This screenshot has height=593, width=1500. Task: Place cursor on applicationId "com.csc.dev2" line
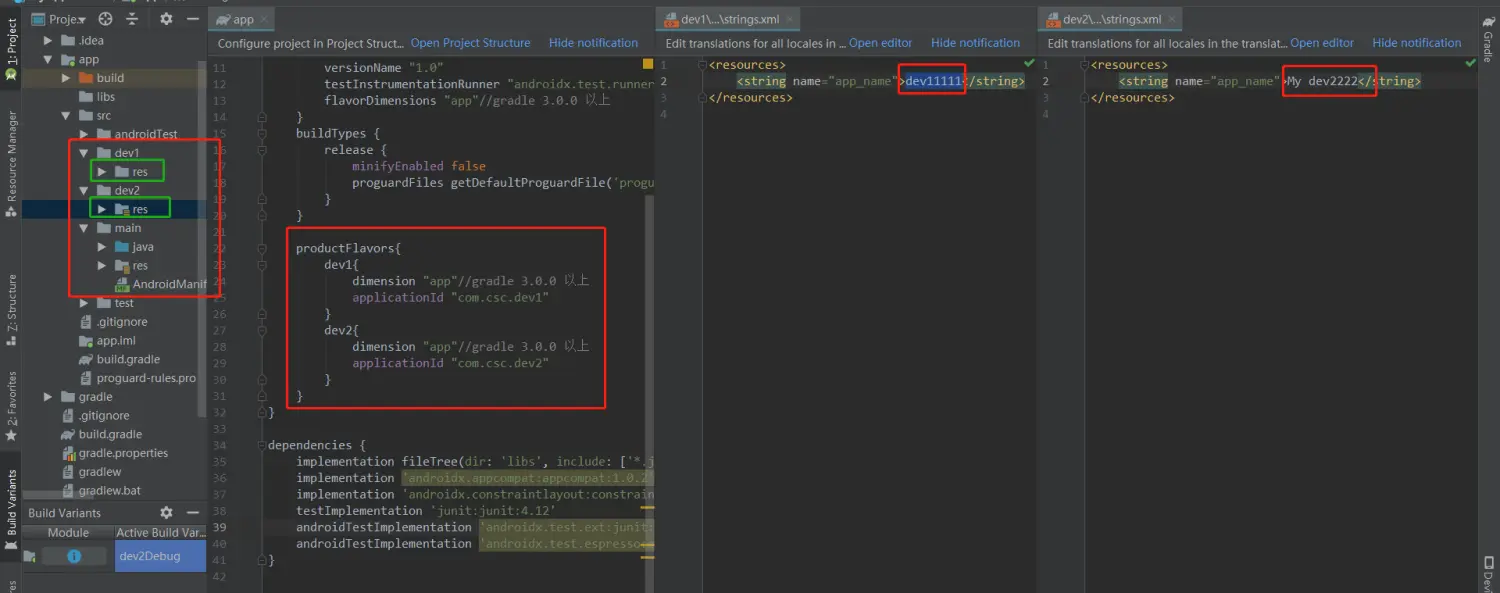451,363
